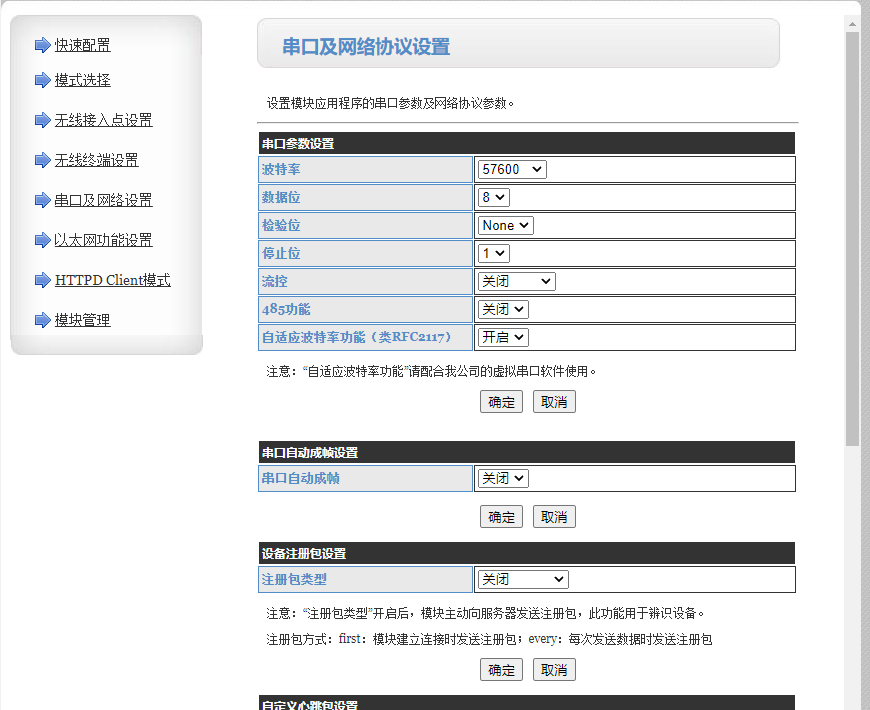
Task: Toggle the 485功能 dropdown selector
Action: point(503,310)
